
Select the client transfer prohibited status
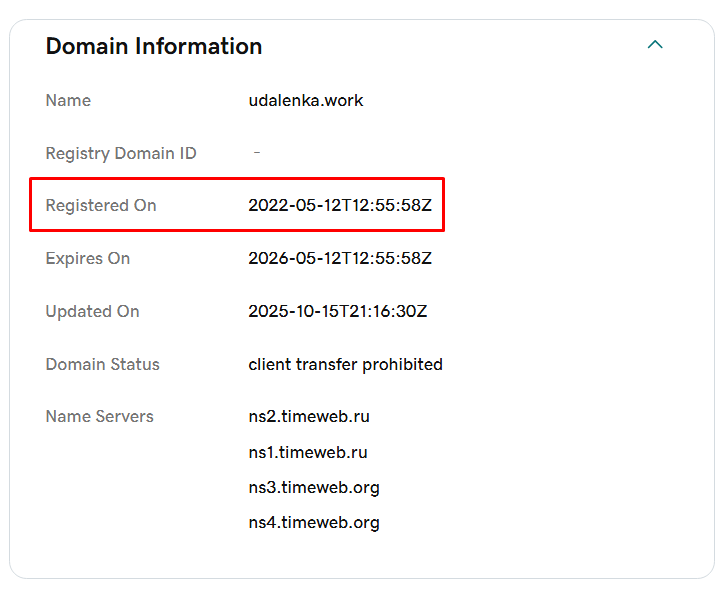345,364
